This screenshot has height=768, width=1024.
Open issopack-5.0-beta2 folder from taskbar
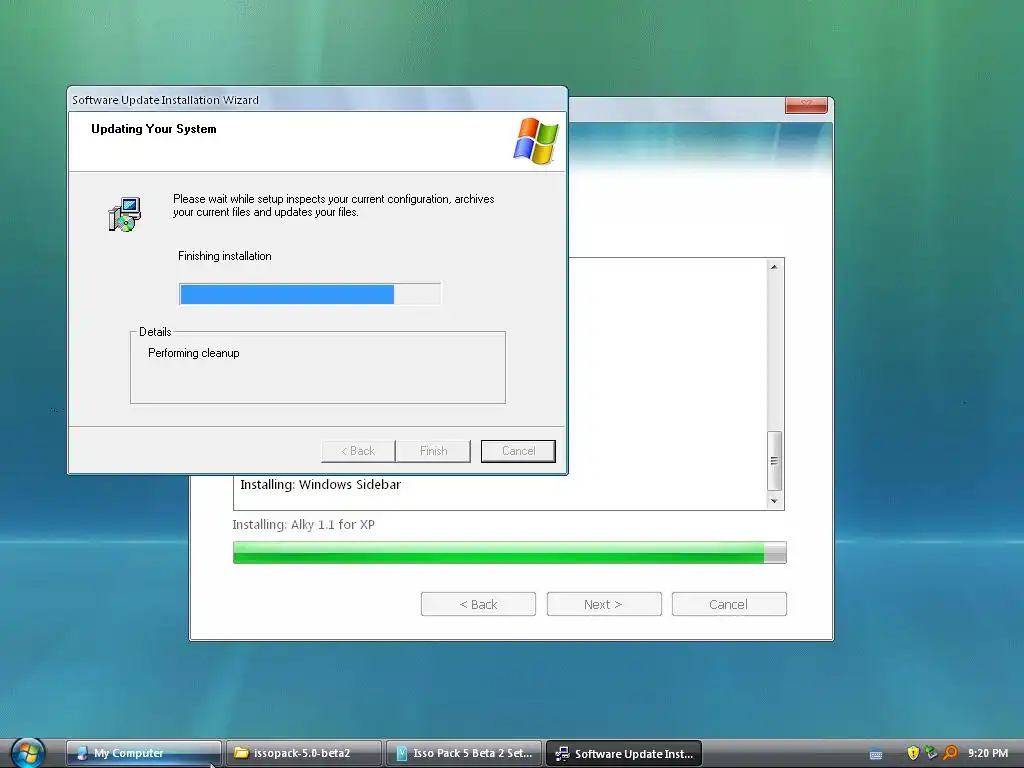[304, 753]
